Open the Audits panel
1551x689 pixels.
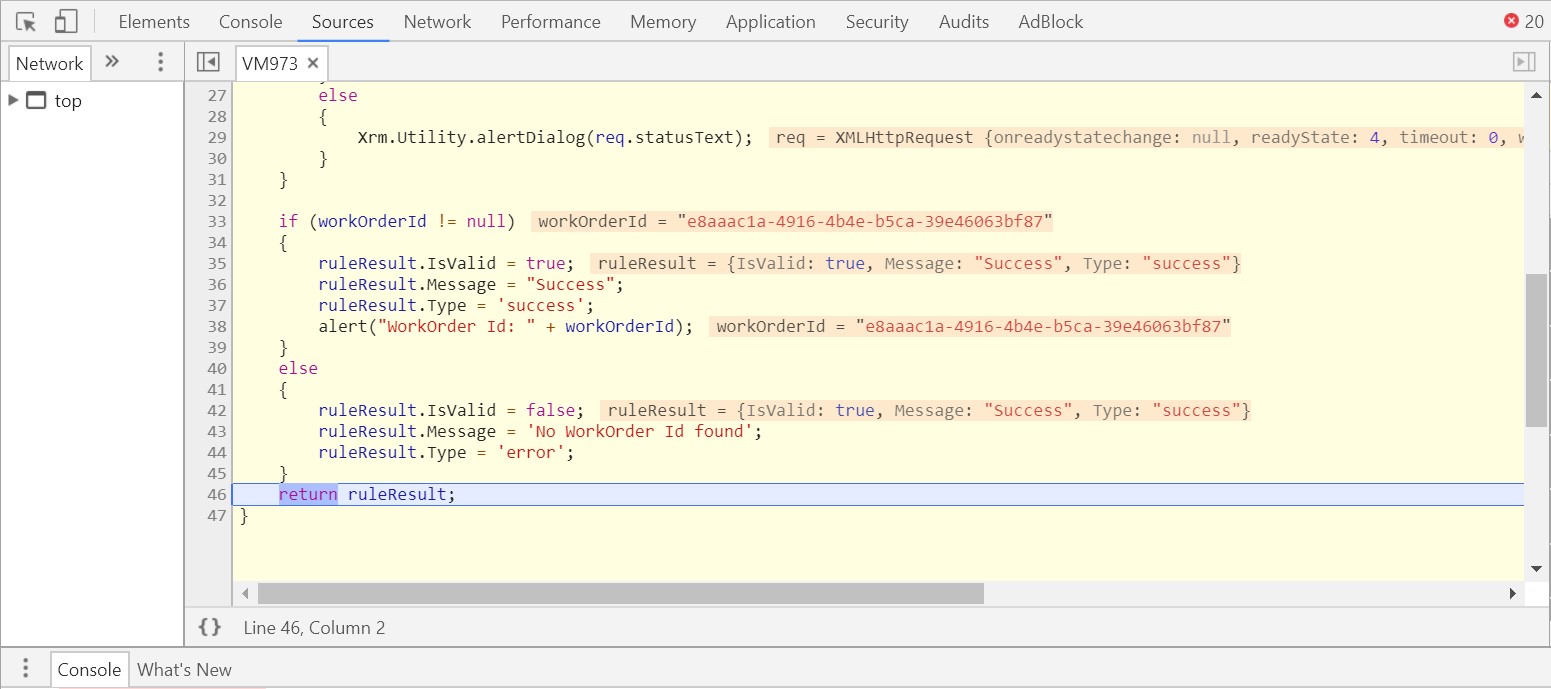pos(964,21)
